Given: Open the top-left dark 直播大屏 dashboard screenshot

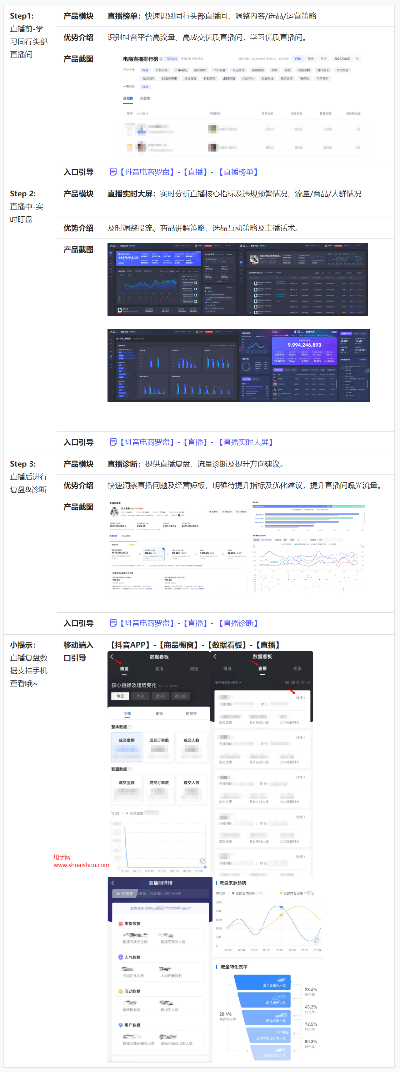Looking at the screenshot, I should click(x=172, y=279).
